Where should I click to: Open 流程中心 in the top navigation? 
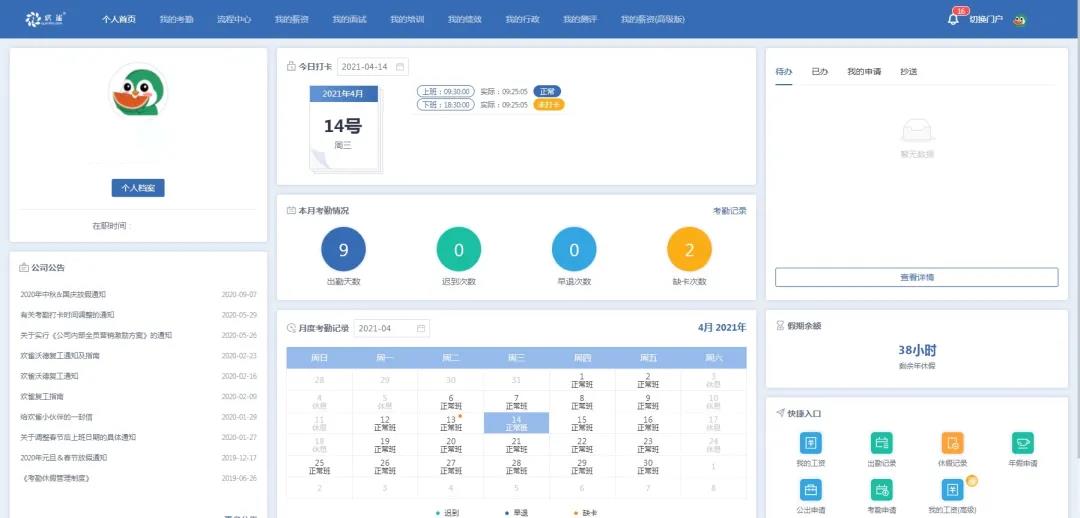(234, 19)
